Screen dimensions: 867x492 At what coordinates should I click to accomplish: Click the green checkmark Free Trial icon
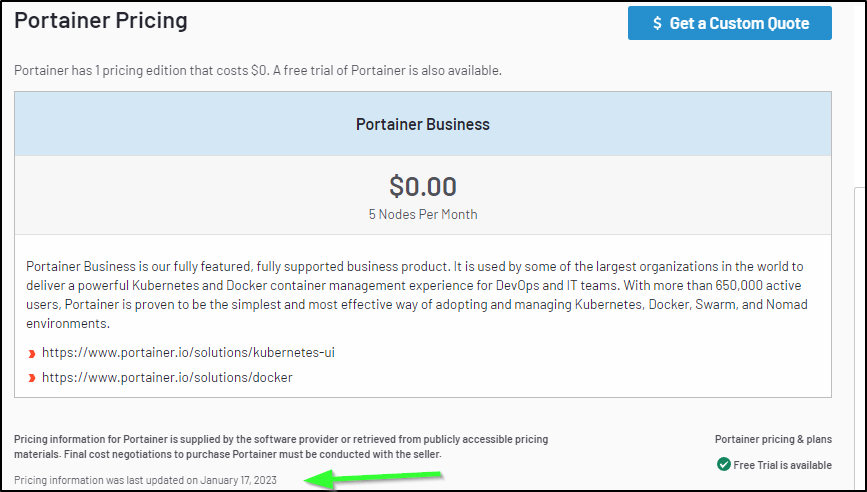click(723, 464)
